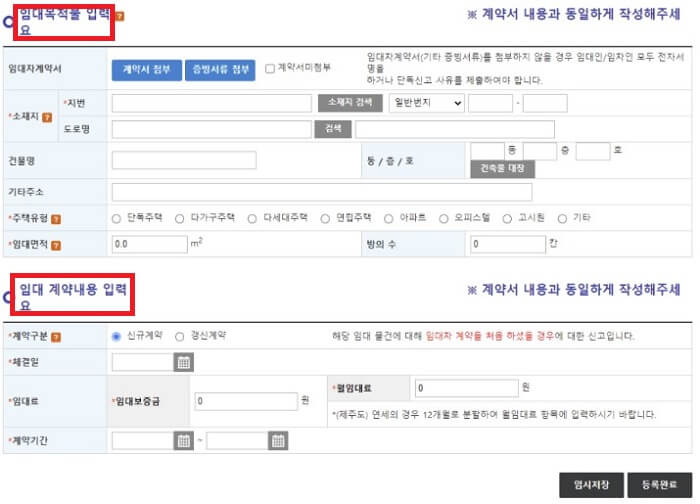Select the 고시원 housing type
This screenshot has width=700, height=504.
pyautogui.click(x=507, y=219)
